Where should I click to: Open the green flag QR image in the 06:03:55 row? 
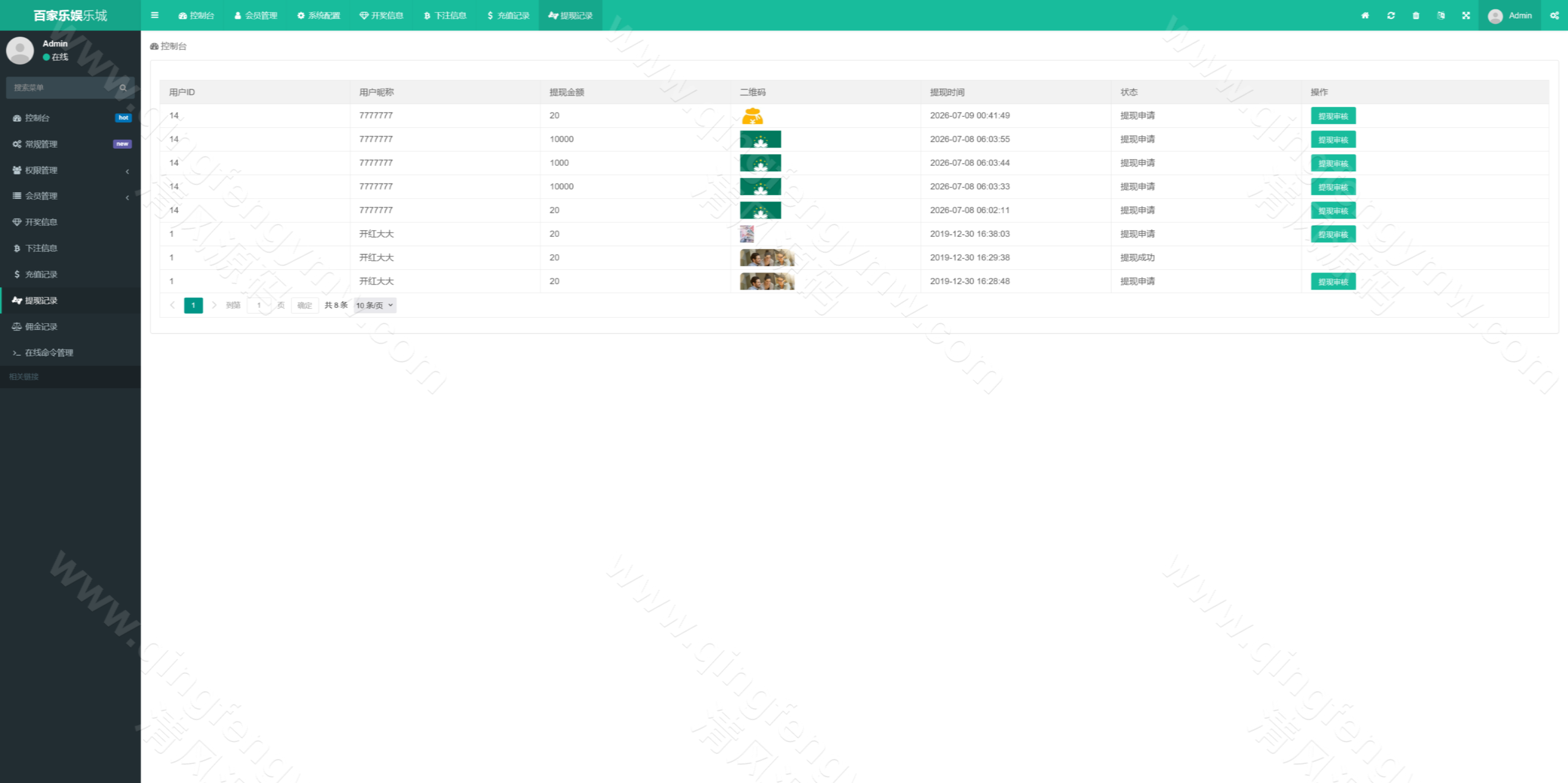coord(760,140)
